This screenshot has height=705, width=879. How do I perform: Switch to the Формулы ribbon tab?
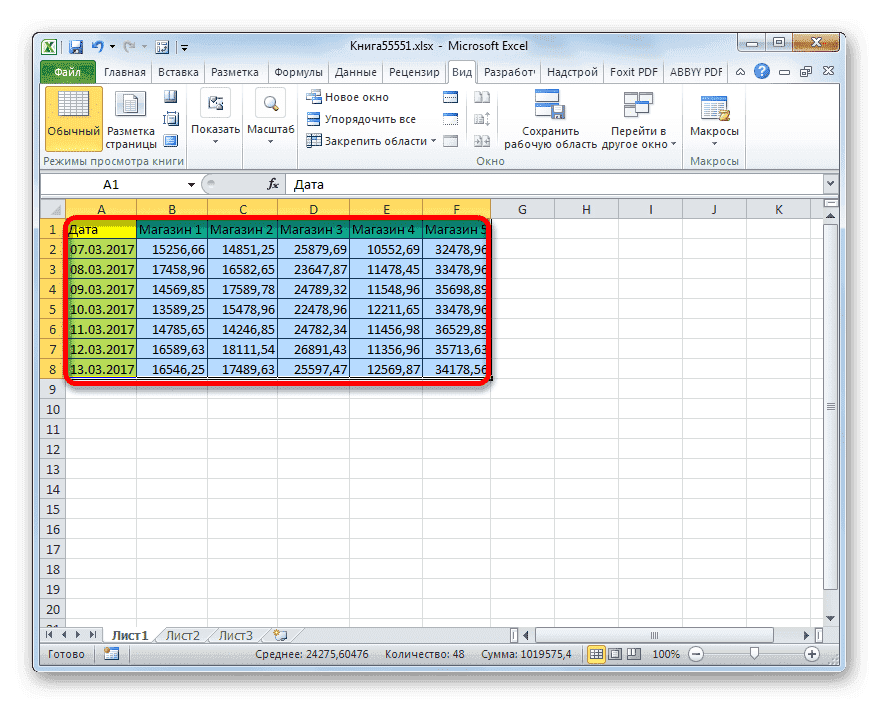click(300, 71)
